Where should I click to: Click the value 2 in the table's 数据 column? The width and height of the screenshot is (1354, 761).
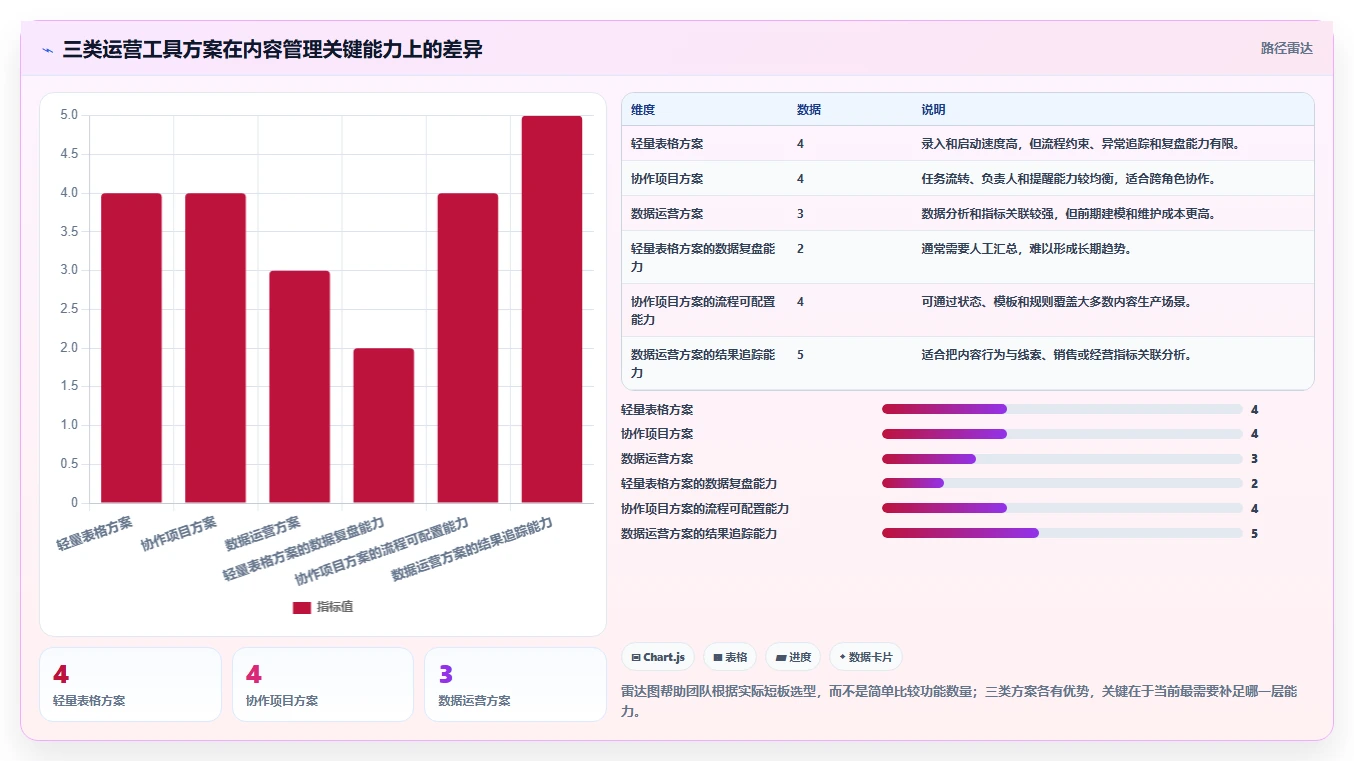[800, 249]
